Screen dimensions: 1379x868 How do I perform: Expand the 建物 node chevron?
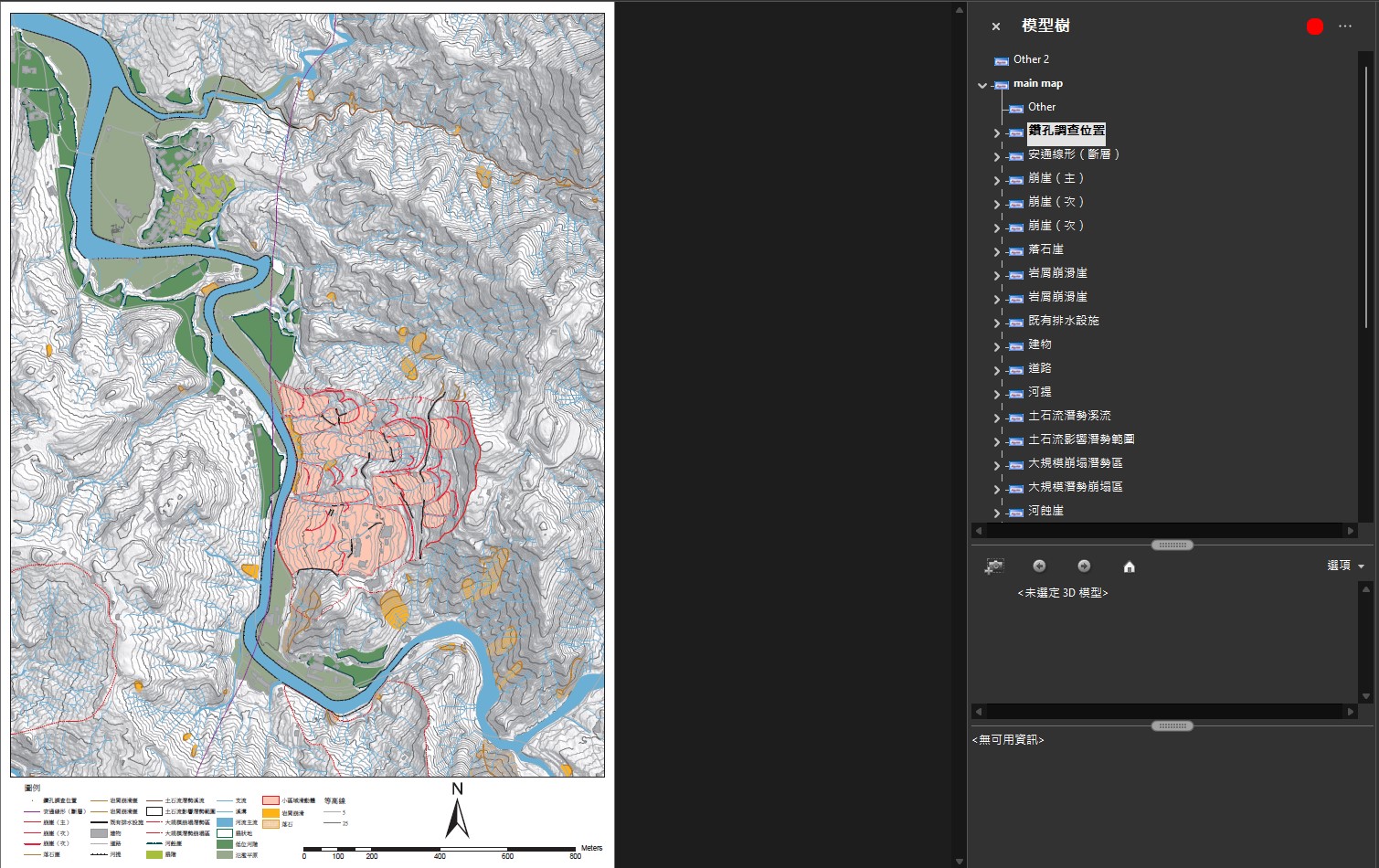(x=997, y=346)
